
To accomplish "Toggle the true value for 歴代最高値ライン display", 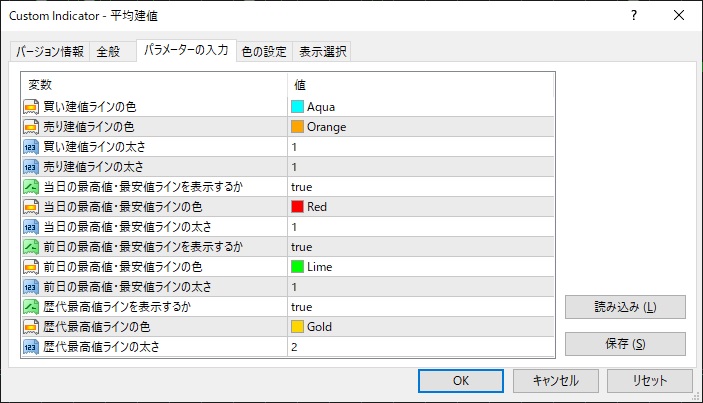I will (302, 307).
